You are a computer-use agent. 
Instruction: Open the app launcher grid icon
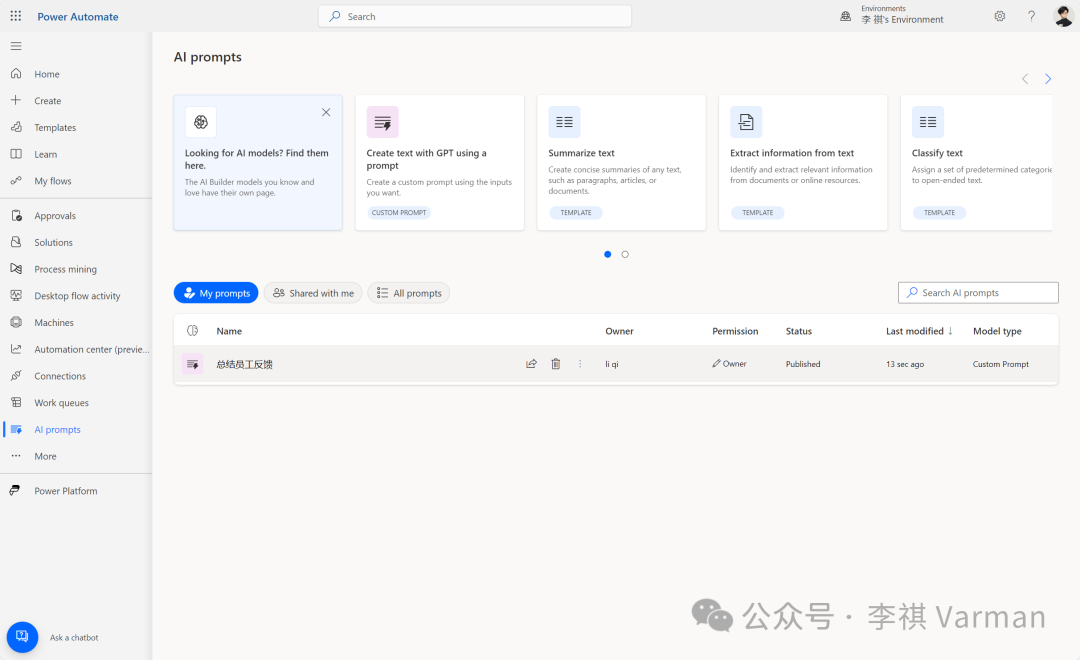pos(16,16)
